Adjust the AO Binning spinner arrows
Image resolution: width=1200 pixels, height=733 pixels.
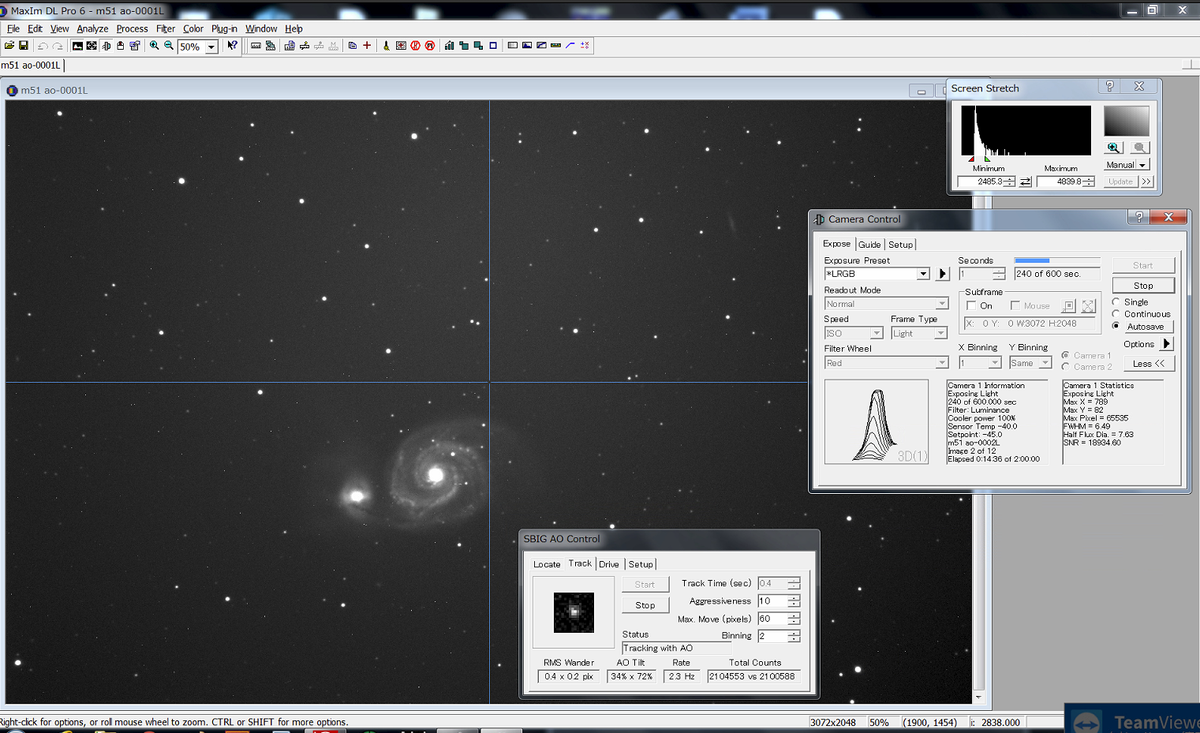coord(794,636)
